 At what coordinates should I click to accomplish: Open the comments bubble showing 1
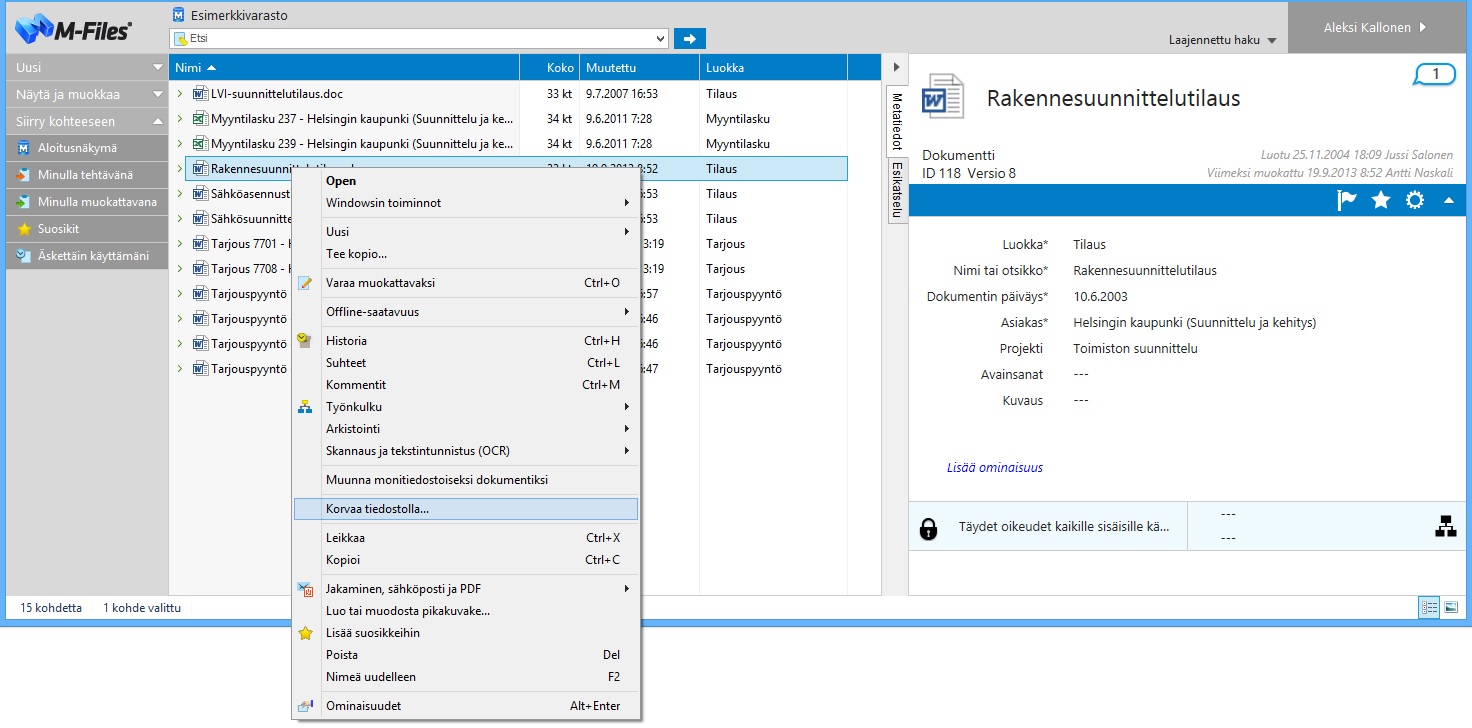[x=1435, y=74]
